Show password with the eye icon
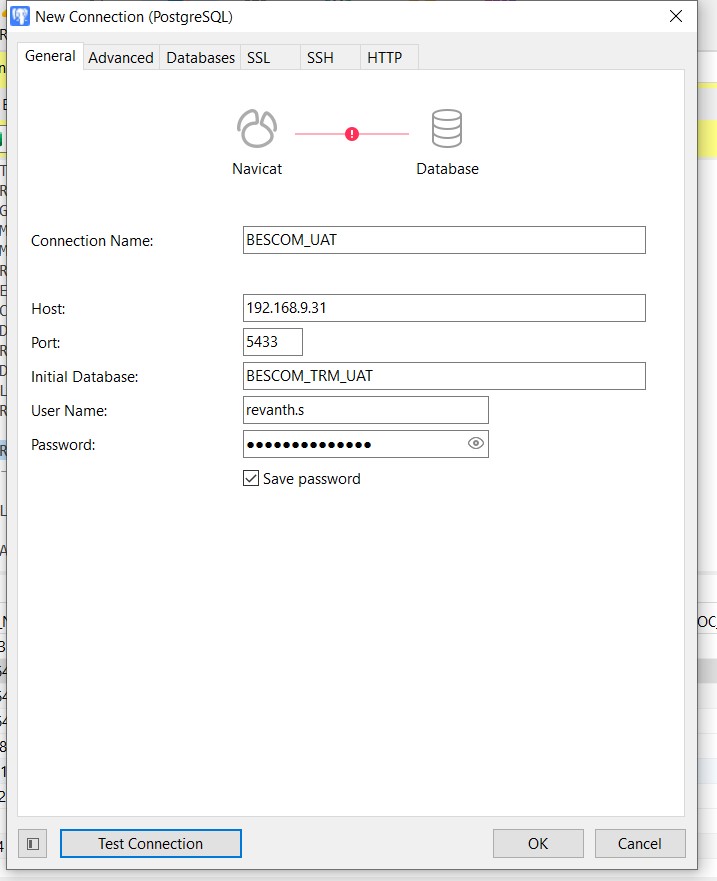Viewport: 717px width, 881px height. 475,443
